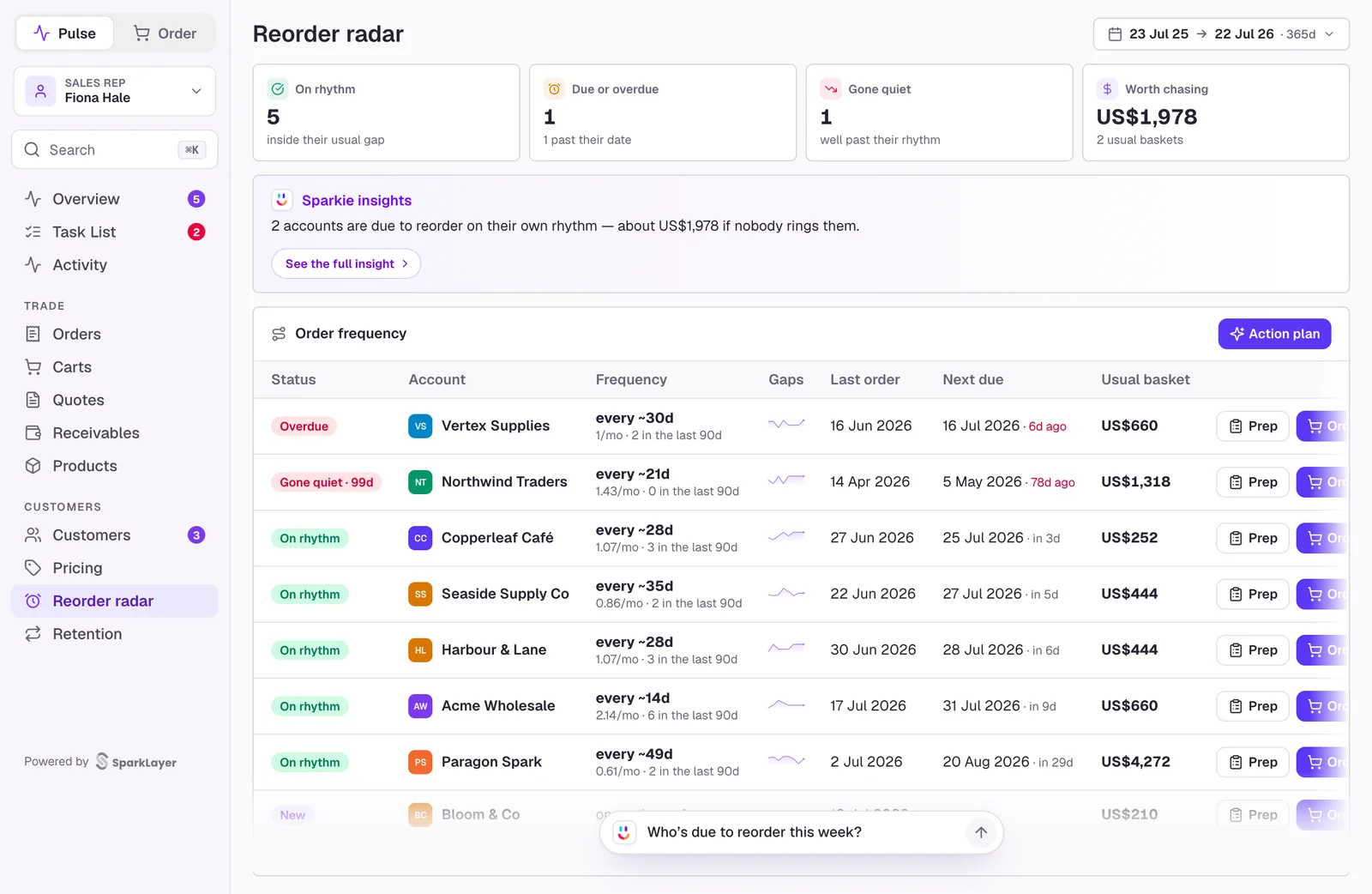This screenshot has width=1372, height=894.
Task: Click the Action plan button
Action: [1274, 334]
